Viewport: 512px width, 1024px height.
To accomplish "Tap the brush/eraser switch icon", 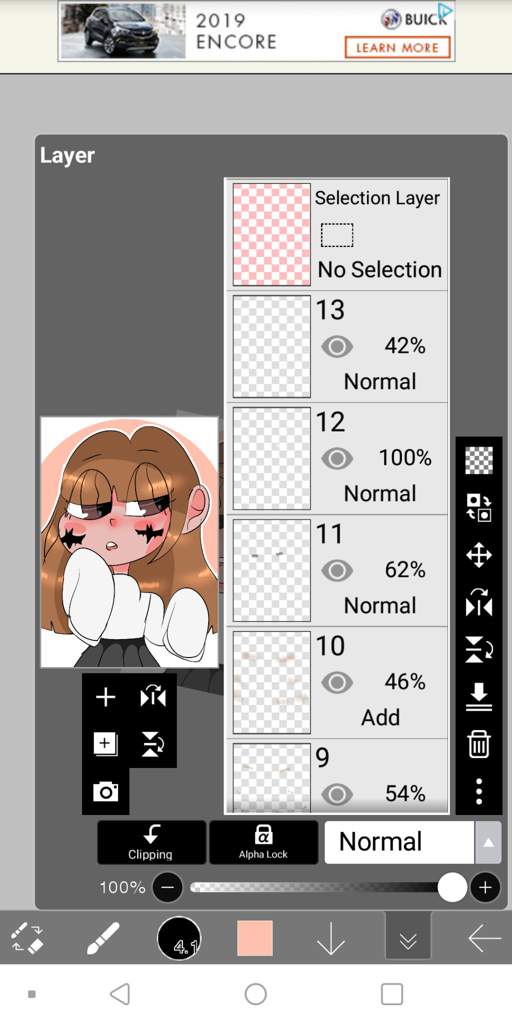I will [x=27, y=939].
